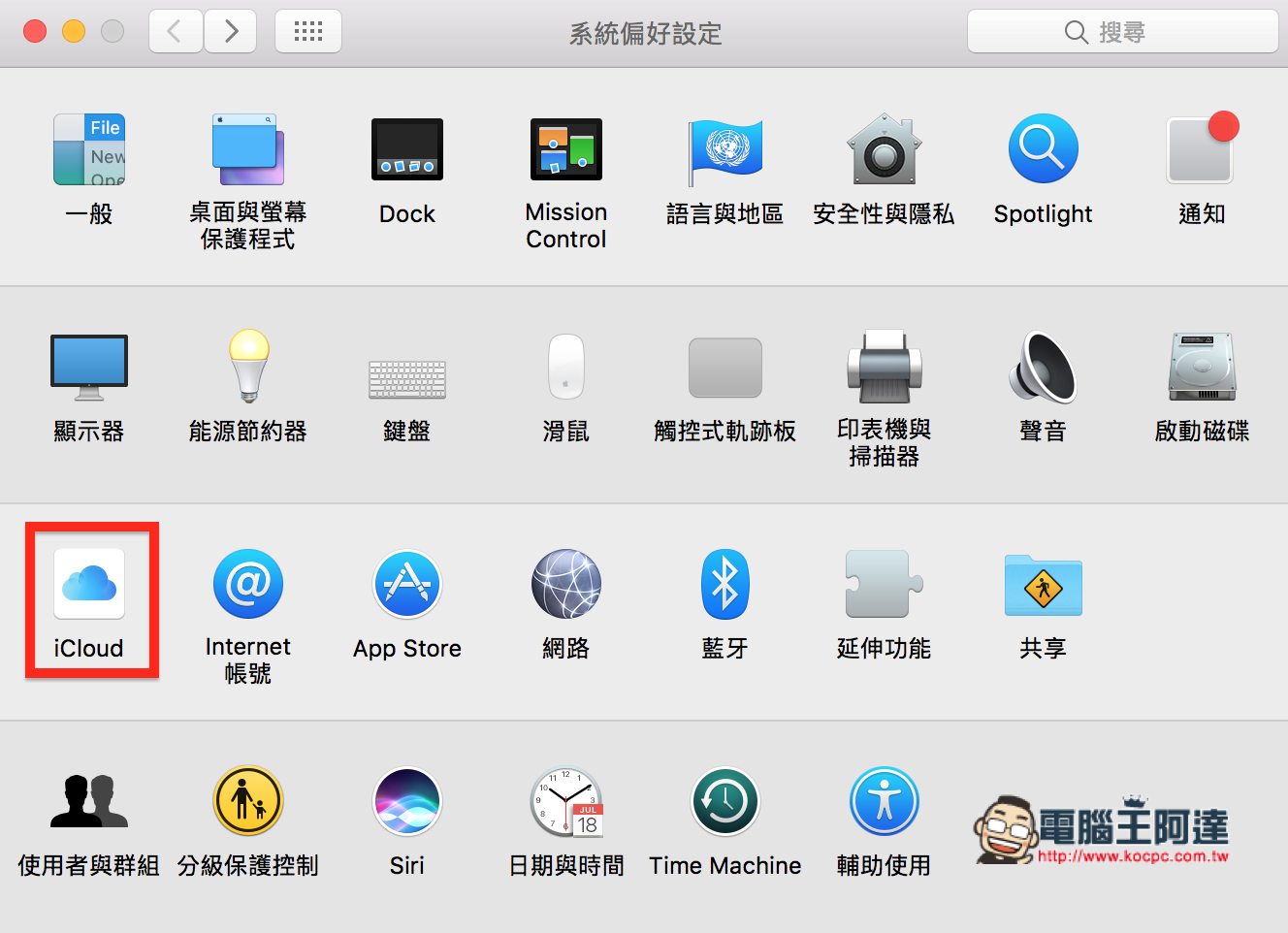The width and height of the screenshot is (1288, 933).
Task: Minimize the System Preferences window
Action: (74, 32)
